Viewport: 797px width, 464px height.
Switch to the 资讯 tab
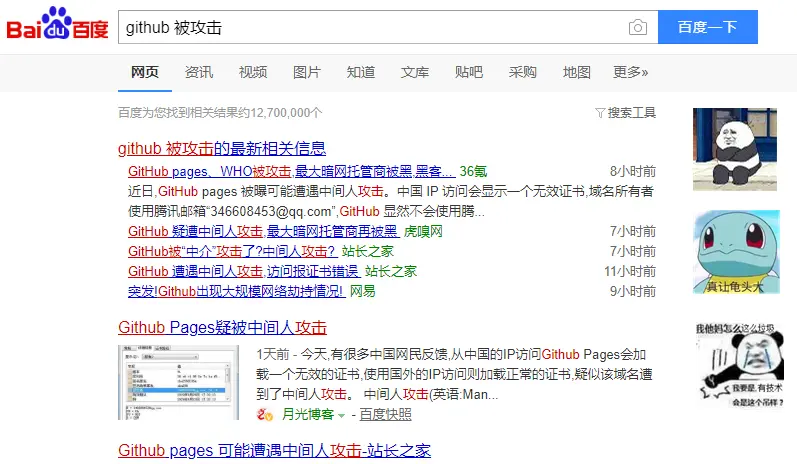click(199, 72)
